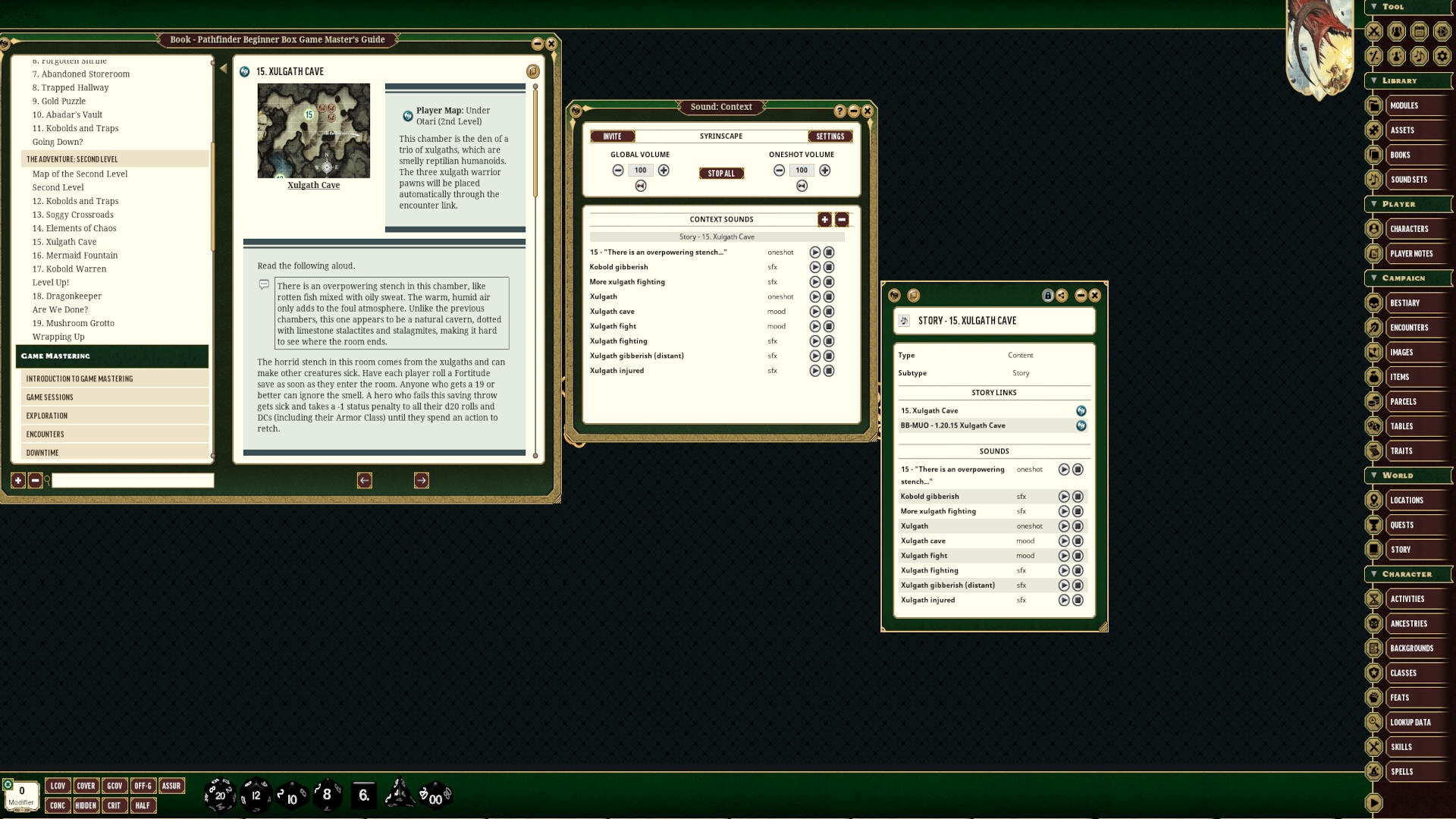Screen dimensions: 1456x819
Task: Play the Xulgath fight mood sound
Action: [815, 326]
